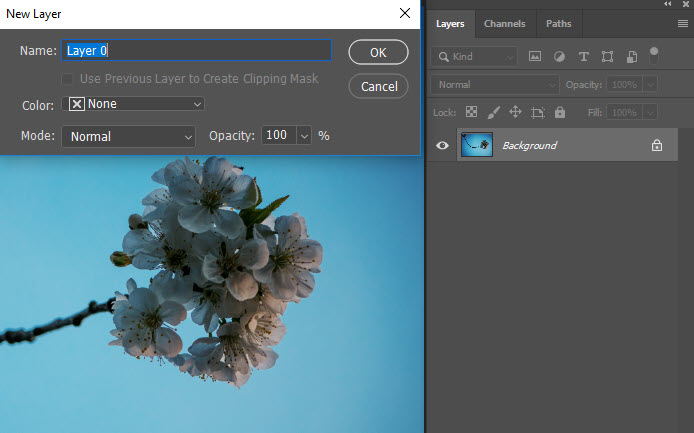The width and height of the screenshot is (694, 433).
Task: Toggle layer filtering on or off
Action: pos(654,55)
